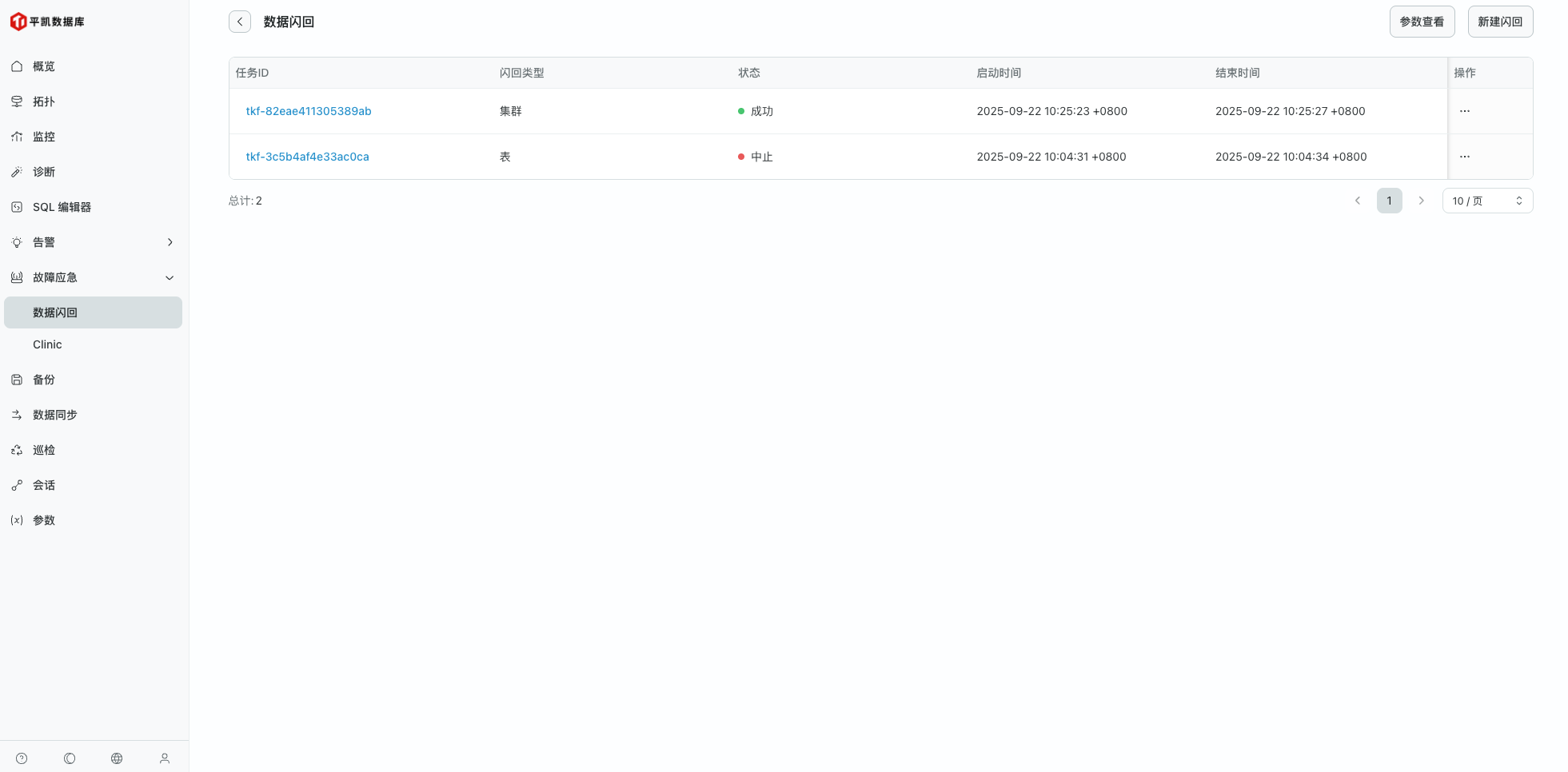Viewport: 1568px width, 772px height.
Task: Open Clinic in the sidebar
Action: pyautogui.click(x=47, y=344)
